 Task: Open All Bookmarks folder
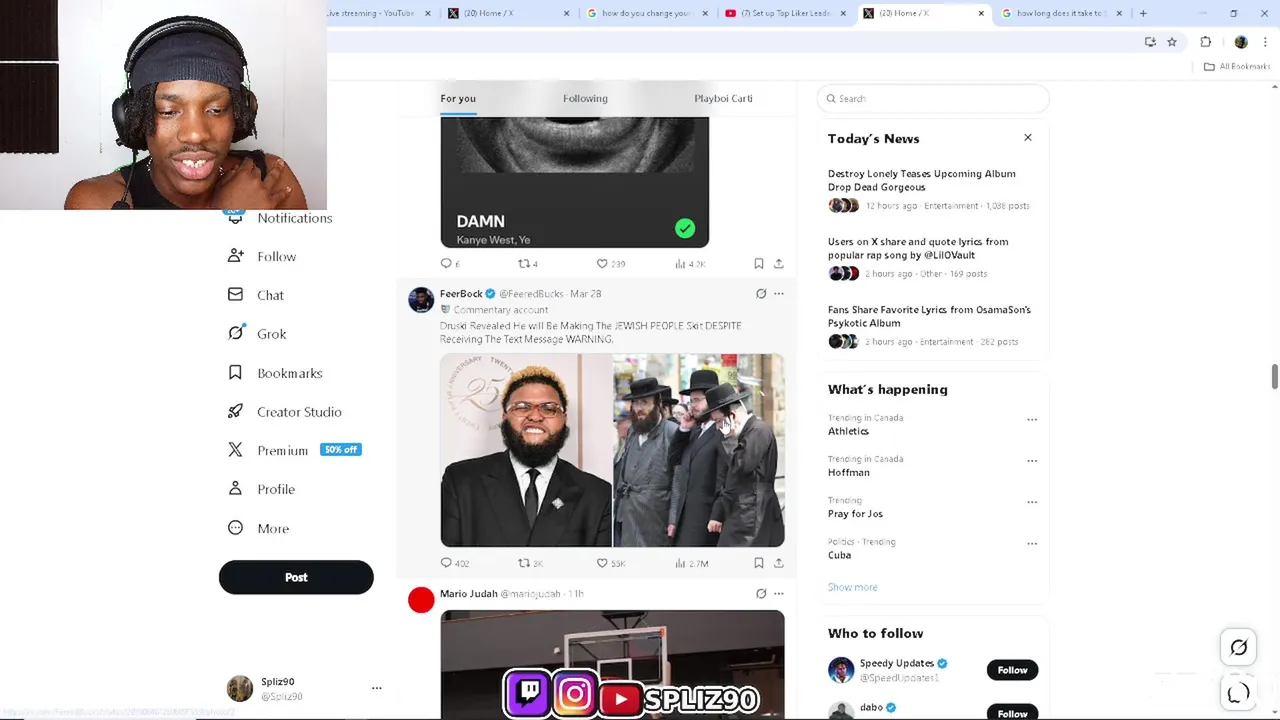(x=1237, y=66)
